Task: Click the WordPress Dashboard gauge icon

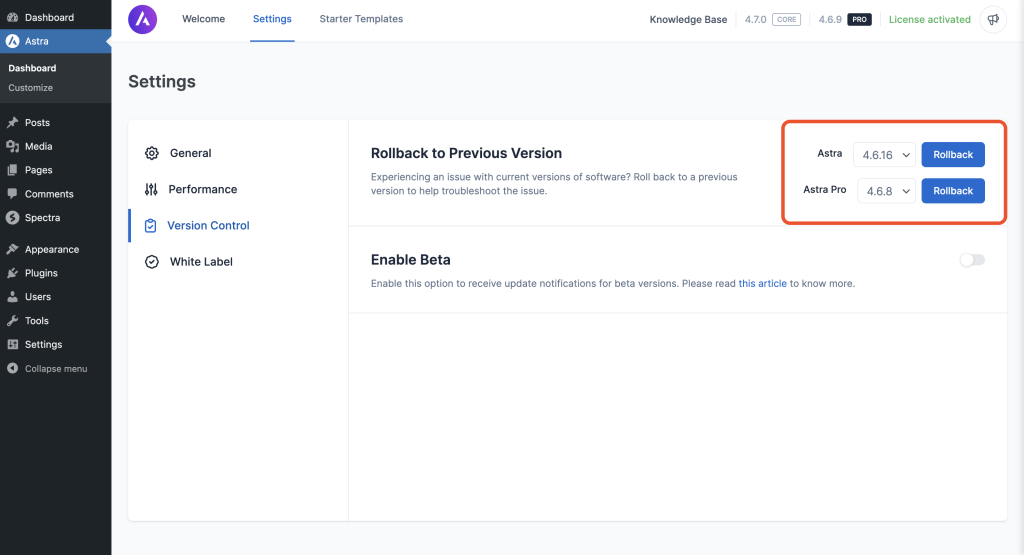Action: click(x=12, y=18)
